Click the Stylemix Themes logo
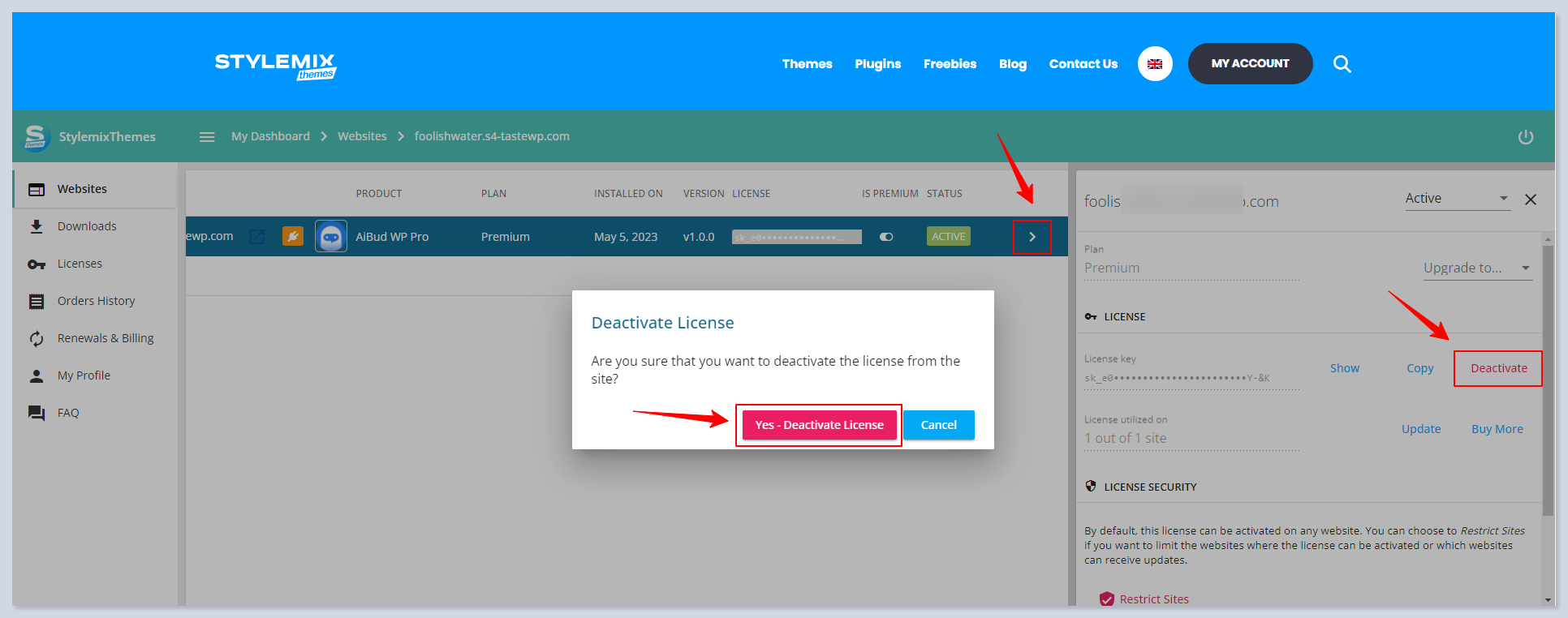Screen dimensions: 1568x618 click(x=275, y=67)
